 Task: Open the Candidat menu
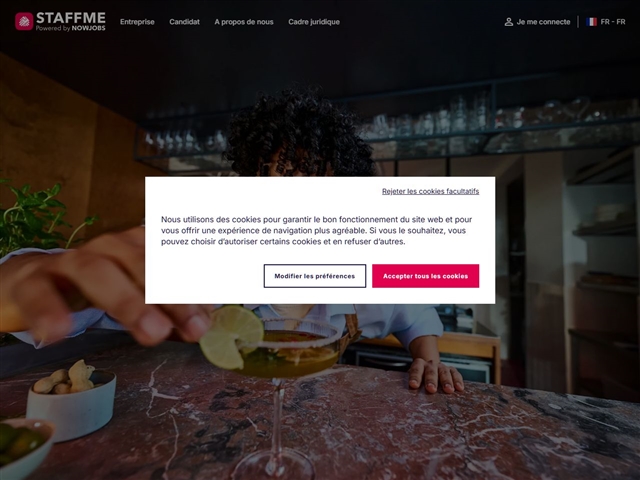coord(184,22)
